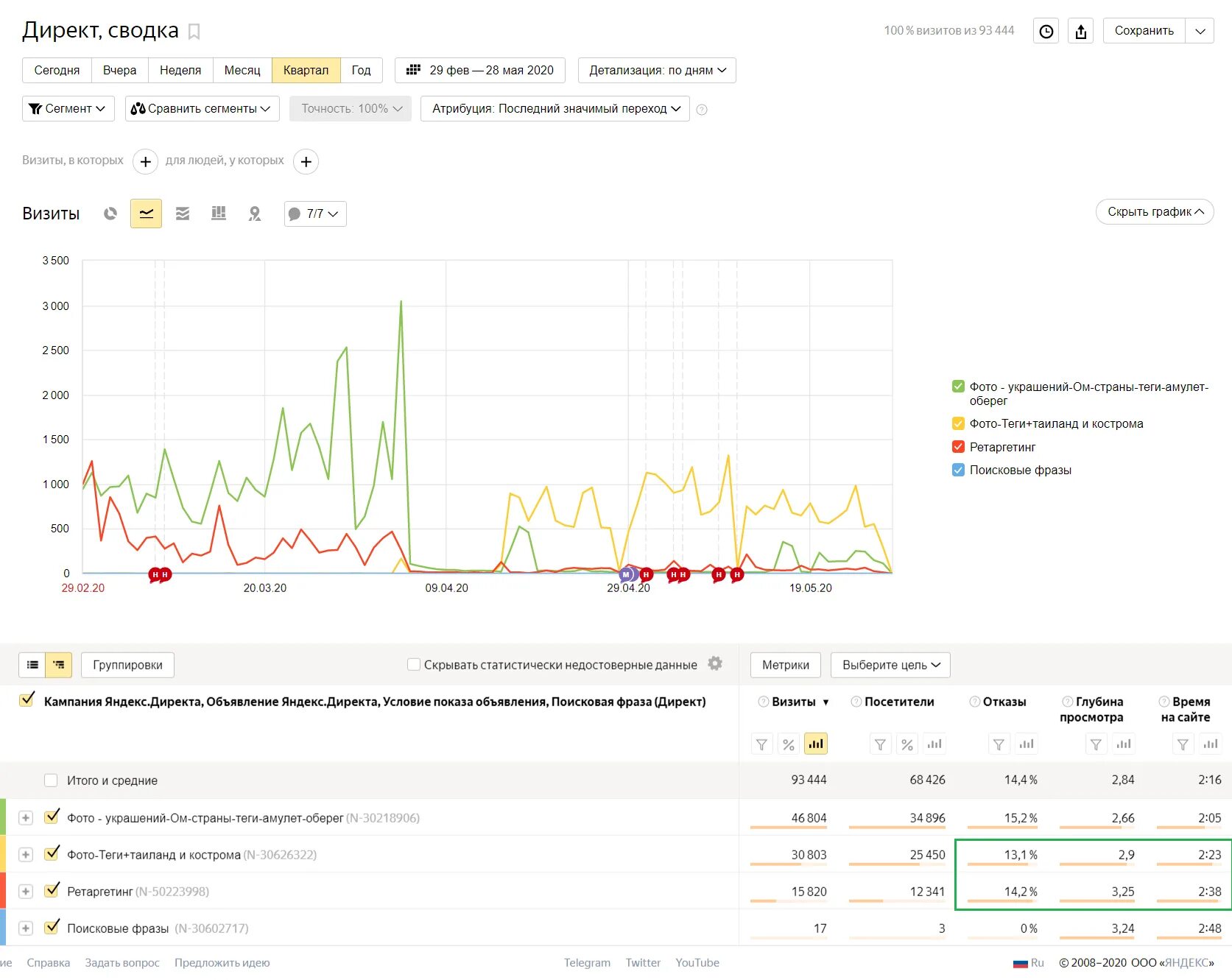Screen dimensions: 1232x980
Task: Sort table by Визиты column header
Action: (794, 702)
